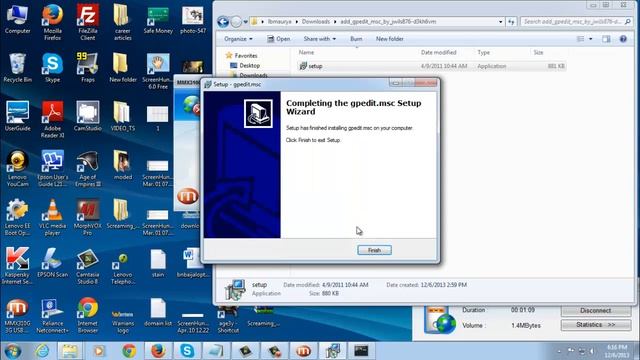Screen dimensions: 640x360
Task: Open the domain list file on desktop
Action: click(158, 312)
